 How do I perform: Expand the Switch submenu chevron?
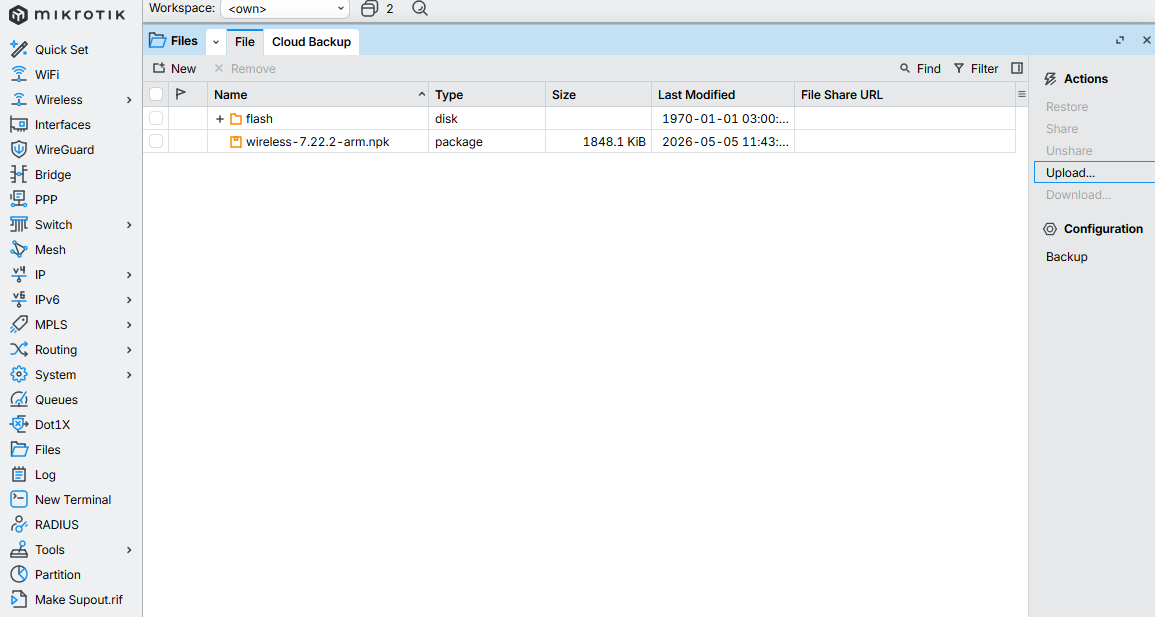click(x=129, y=225)
